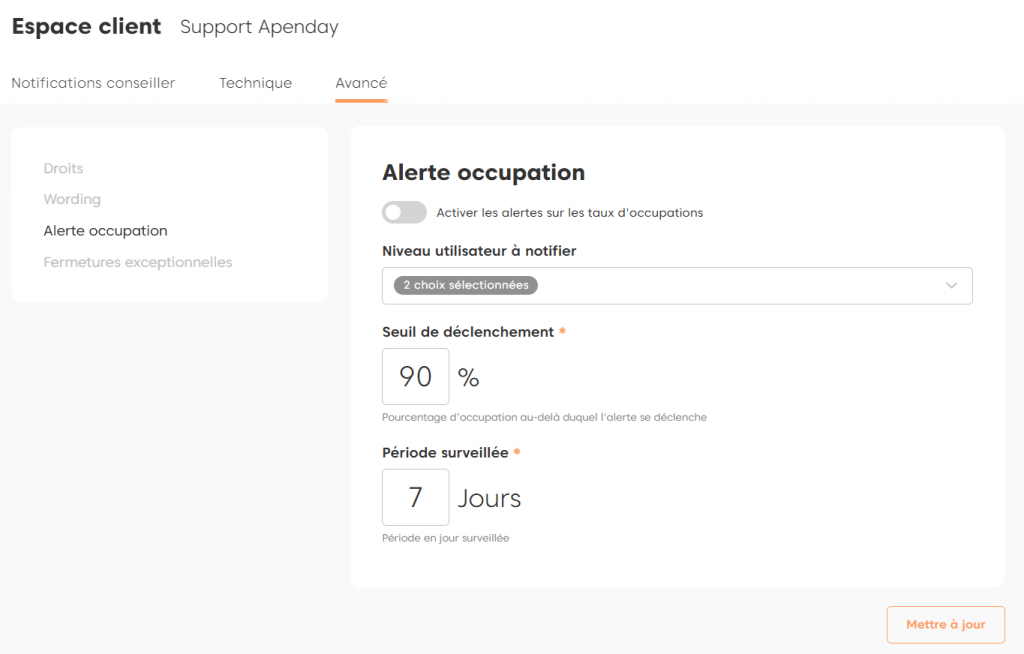Click the 'Alerte occupation' panel heading
Viewport: 1024px width, 654px height.
coord(483,172)
